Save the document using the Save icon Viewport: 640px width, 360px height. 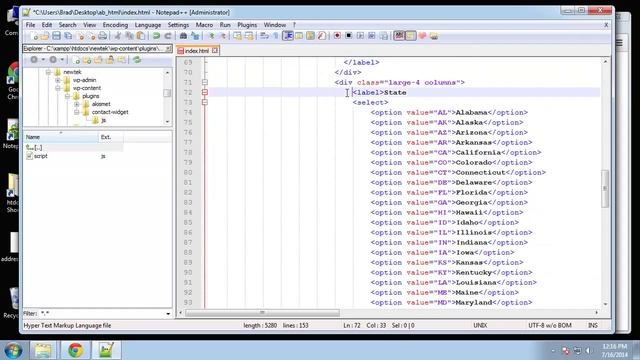pyautogui.click(x=56, y=36)
